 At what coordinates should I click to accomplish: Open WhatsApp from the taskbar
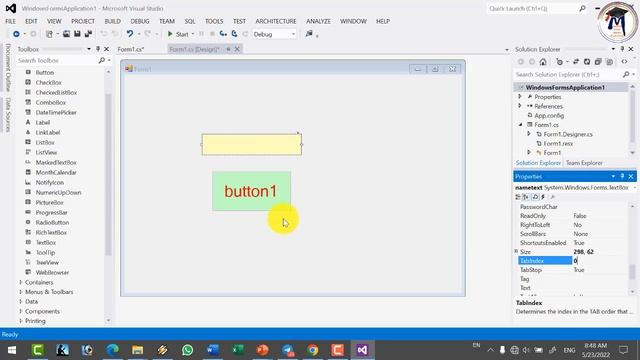tap(187, 350)
